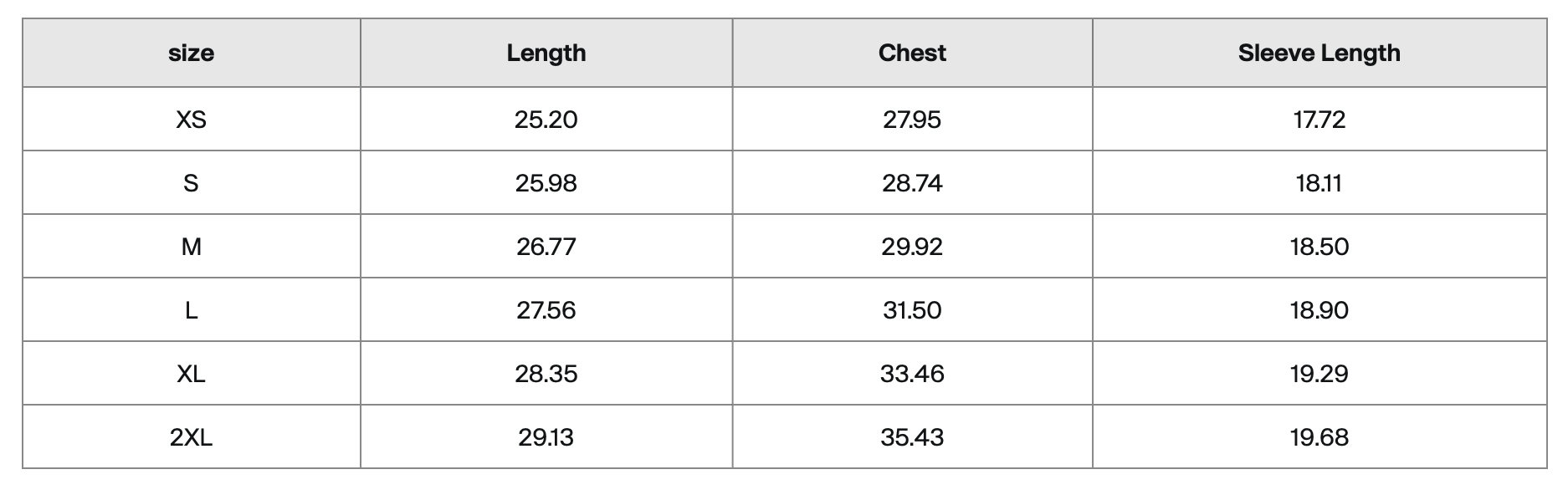
Task: Click the 25.20 length value
Action: (546, 119)
